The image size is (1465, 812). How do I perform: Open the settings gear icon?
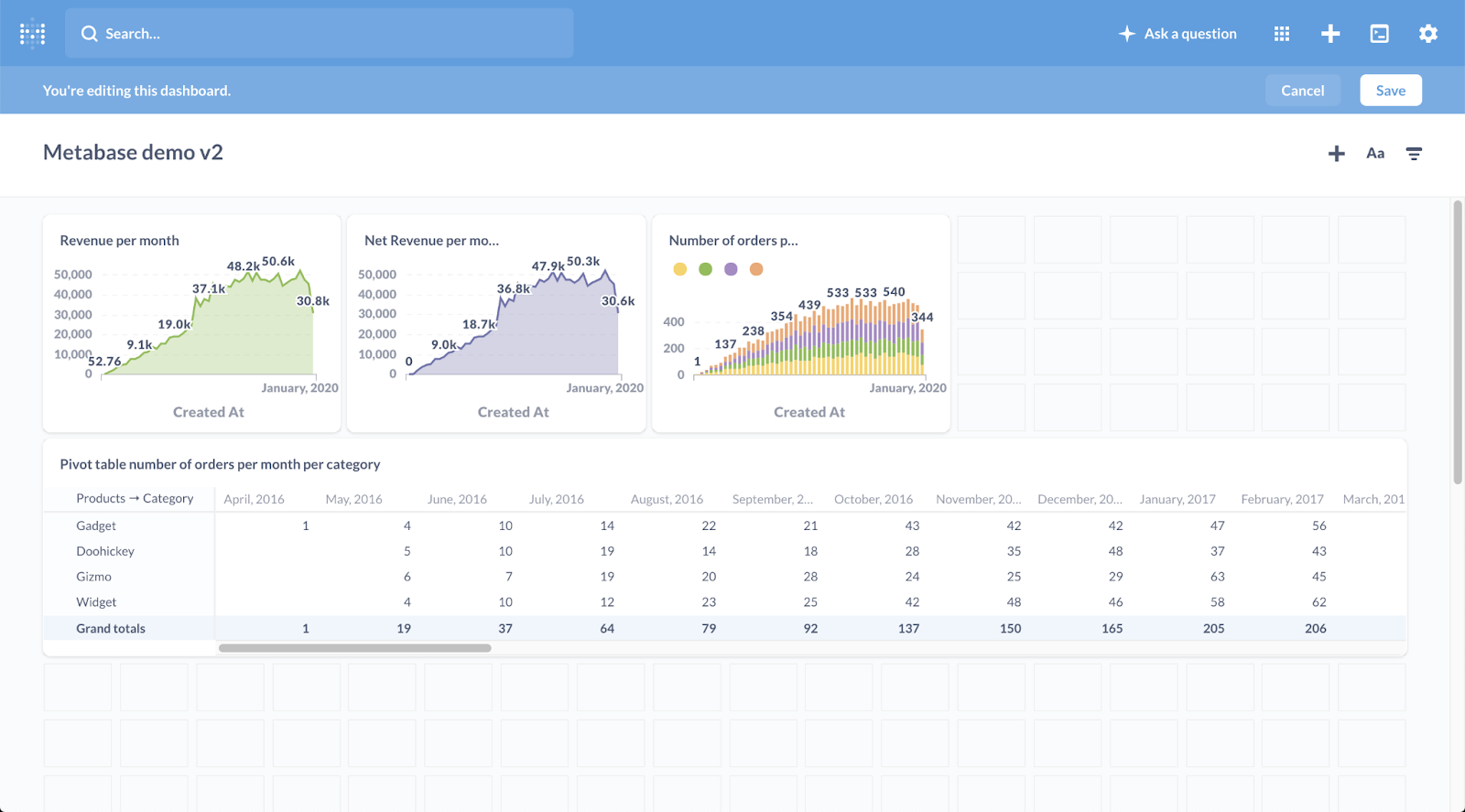pyautogui.click(x=1427, y=34)
